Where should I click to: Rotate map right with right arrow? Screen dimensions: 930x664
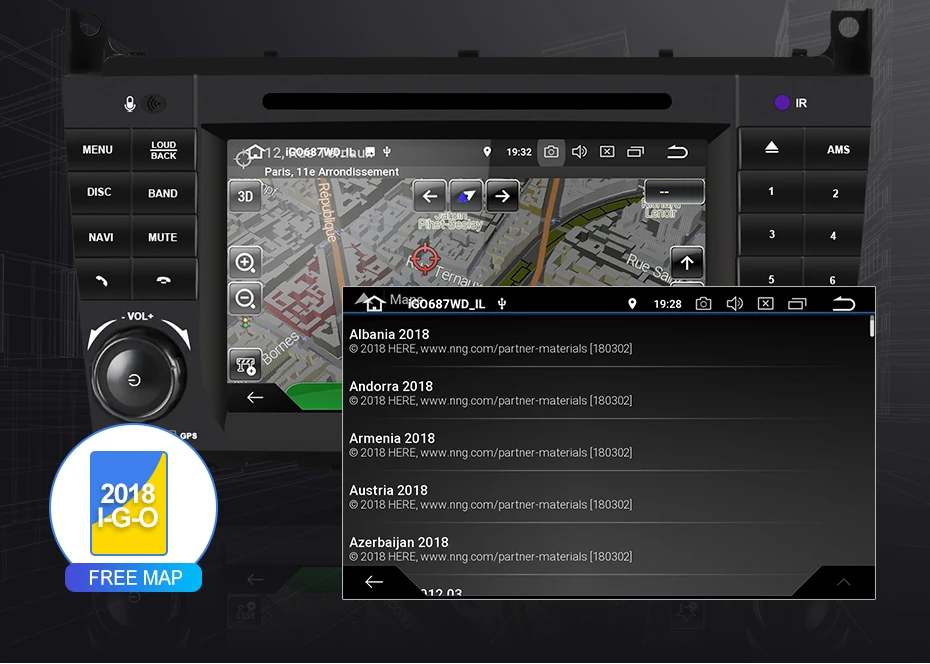[502, 196]
